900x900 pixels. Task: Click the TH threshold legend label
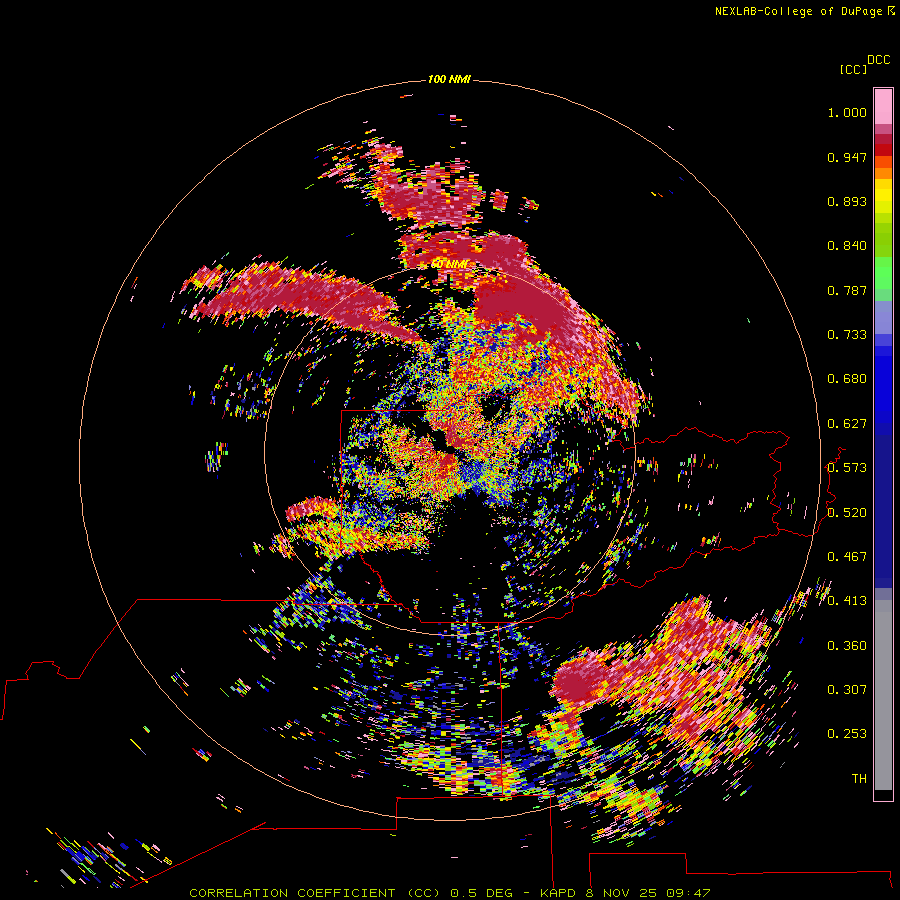(x=859, y=779)
